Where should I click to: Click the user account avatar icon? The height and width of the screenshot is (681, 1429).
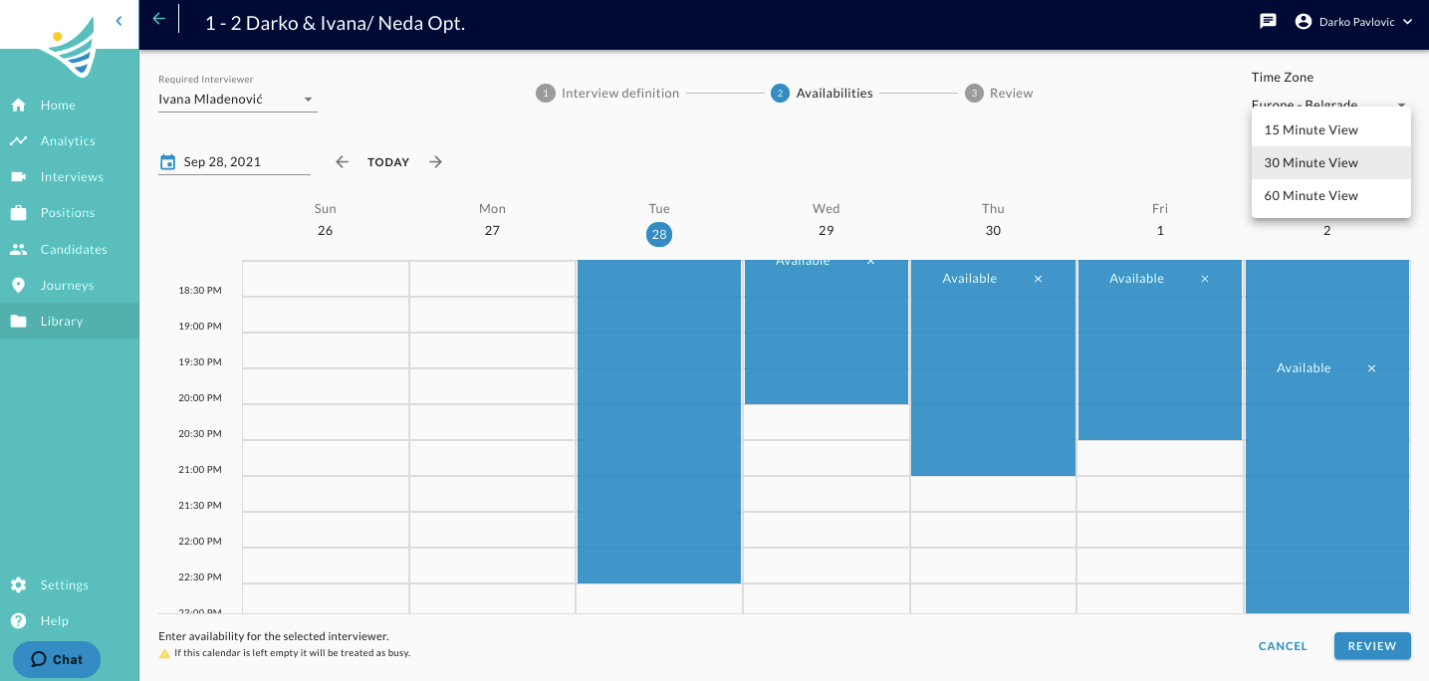(1303, 21)
